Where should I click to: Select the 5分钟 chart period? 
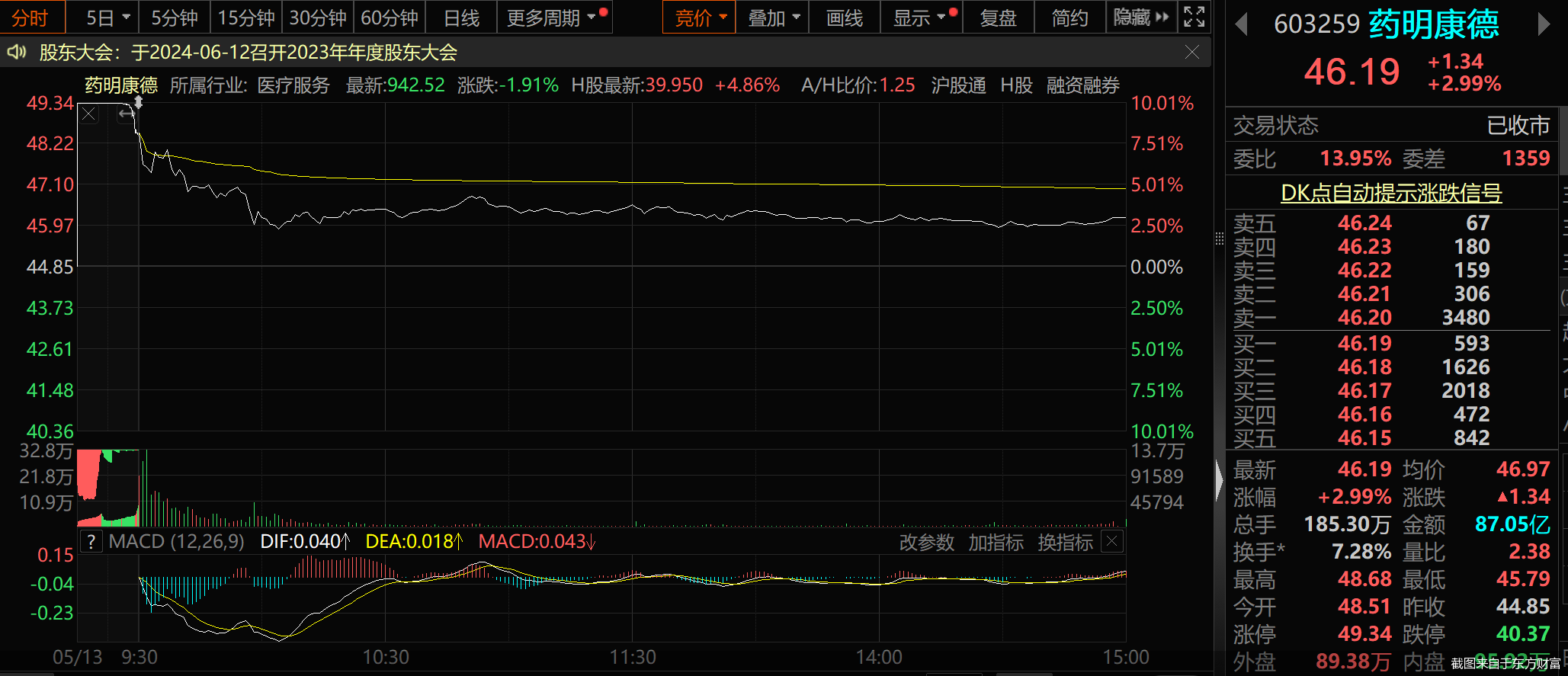click(175, 18)
